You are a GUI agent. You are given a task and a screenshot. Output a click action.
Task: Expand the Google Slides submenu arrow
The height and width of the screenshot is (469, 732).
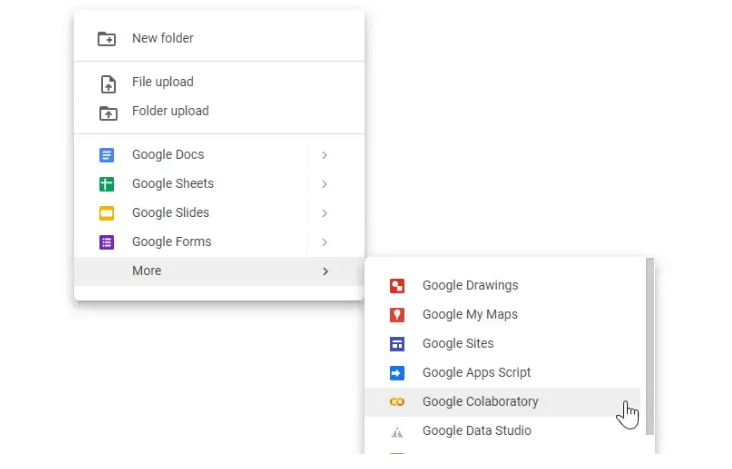pos(324,213)
